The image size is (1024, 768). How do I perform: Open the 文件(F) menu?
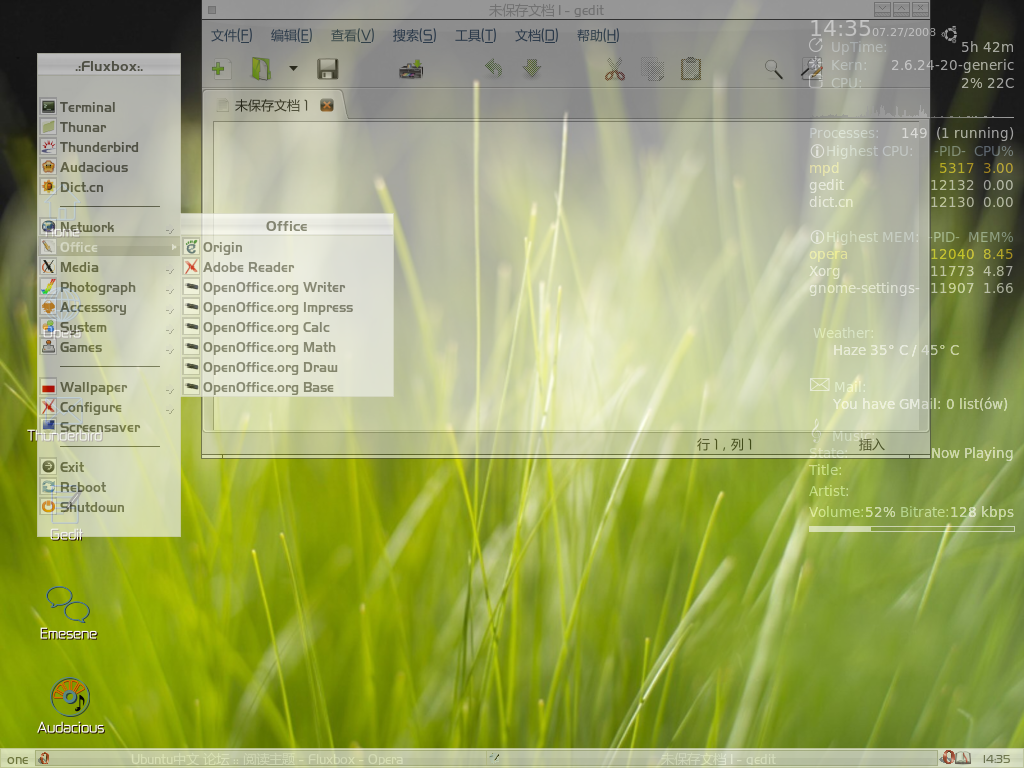(231, 35)
